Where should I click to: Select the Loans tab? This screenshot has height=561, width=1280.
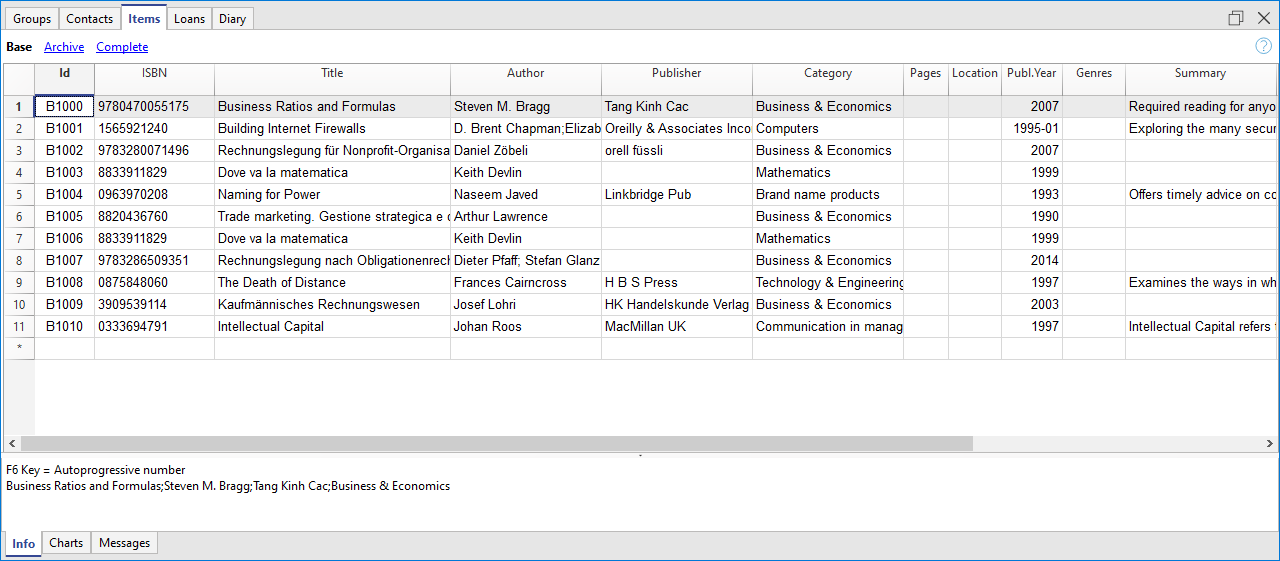tap(189, 19)
